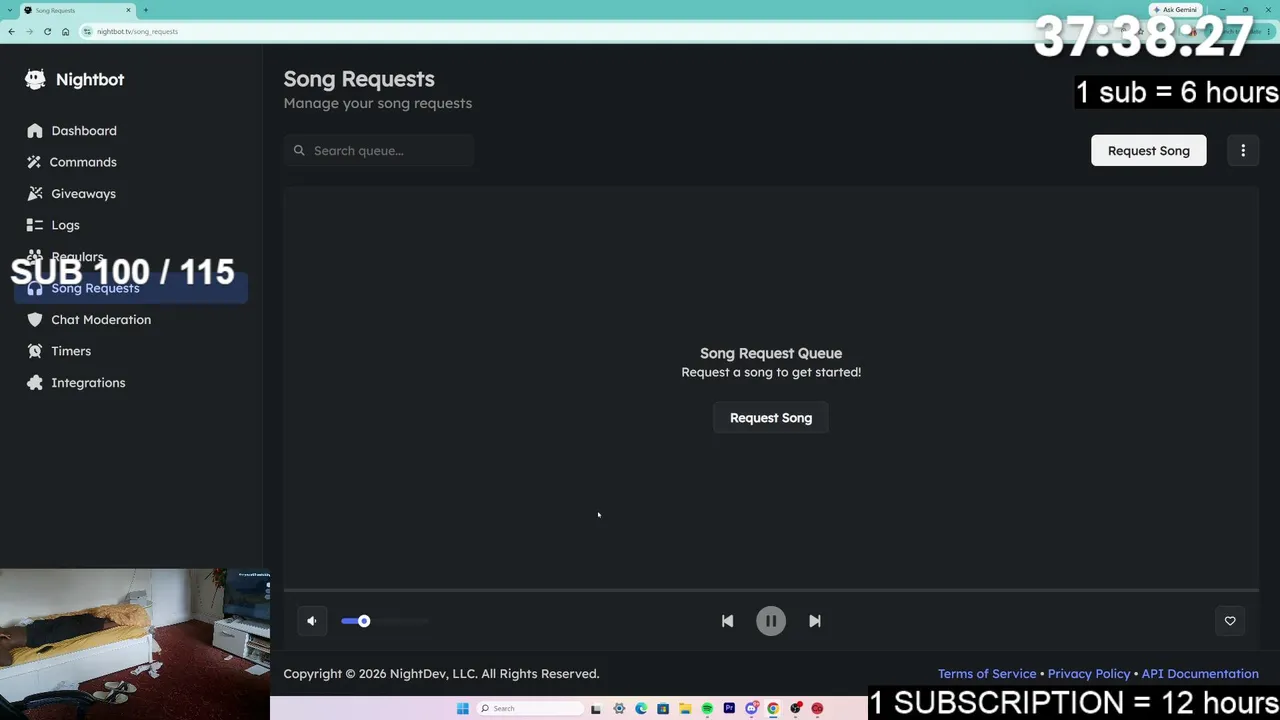Image resolution: width=1280 pixels, height=720 pixels.
Task: Click the Nightbot logo in the sidebar
Action: click(75, 80)
